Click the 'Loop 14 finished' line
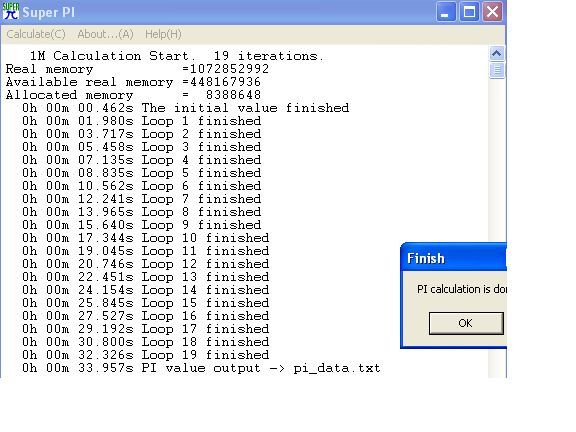Image resolution: width=576 pixels, height=432 pixels. pyautogui.click(x=145, y=290)
